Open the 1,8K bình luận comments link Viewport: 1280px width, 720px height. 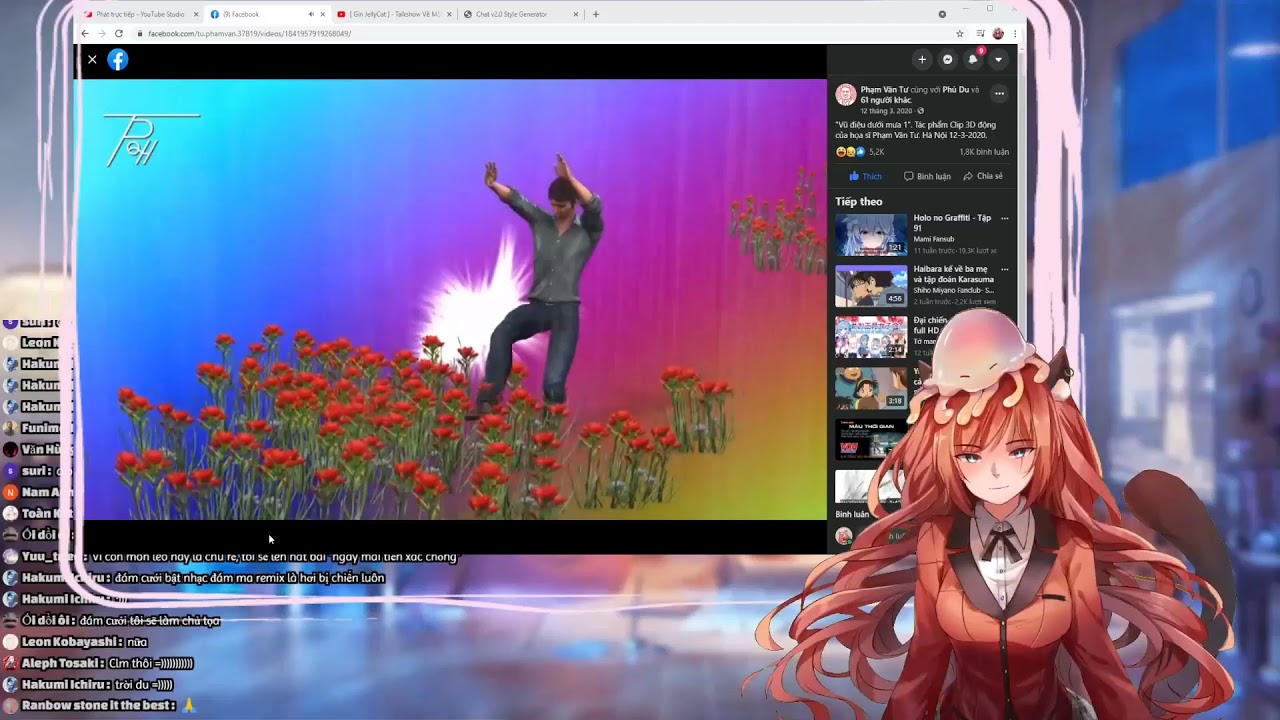[983, 152]
